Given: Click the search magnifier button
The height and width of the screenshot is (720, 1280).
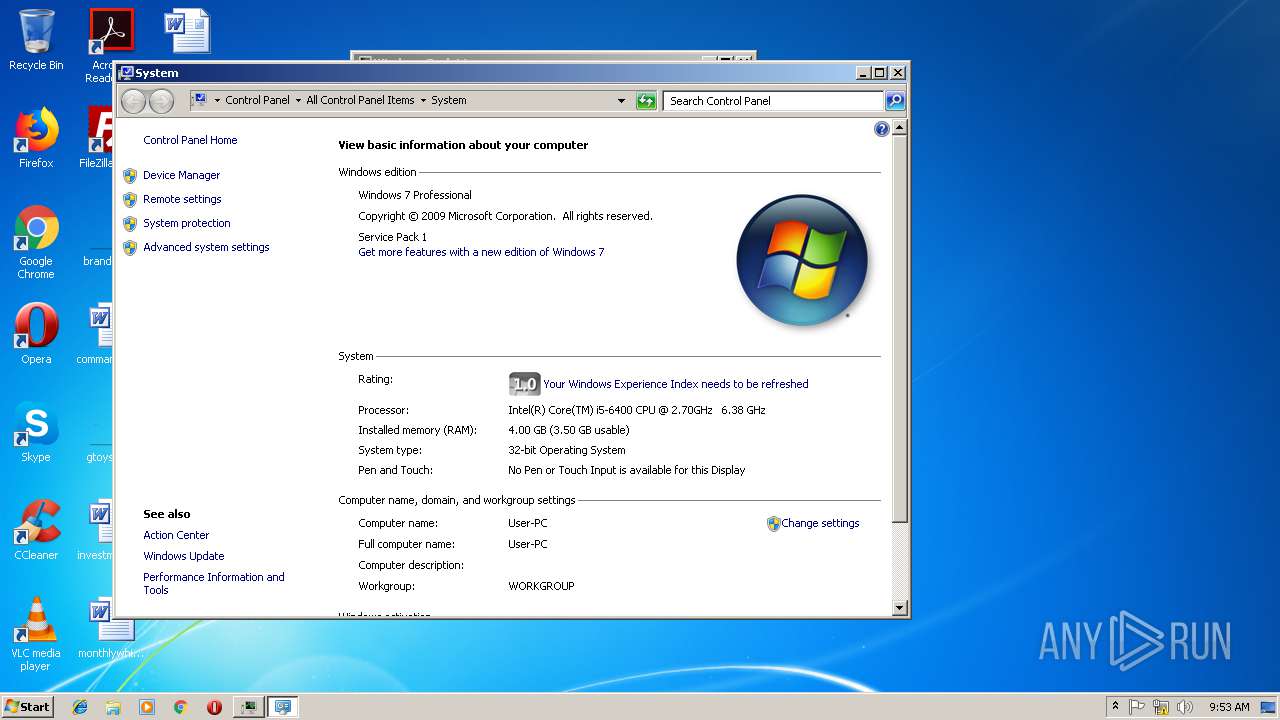Looking at the screenshot, I should (x=895, y=100).
